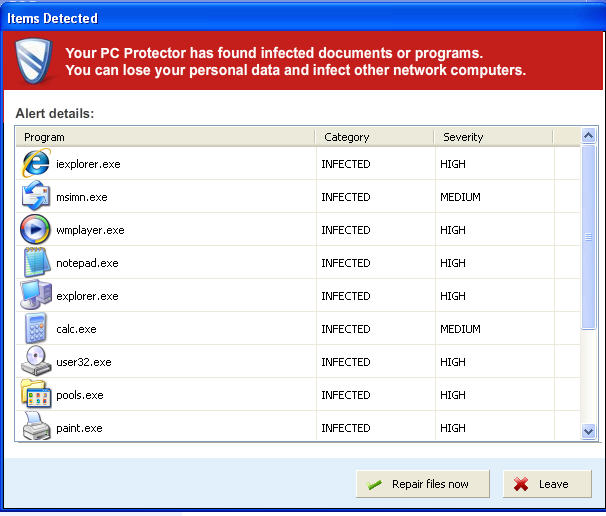The height and width of the screenshot is (516, 606).
Task: Select the notepad.exe filename
Action: click(x=87, y=263)
